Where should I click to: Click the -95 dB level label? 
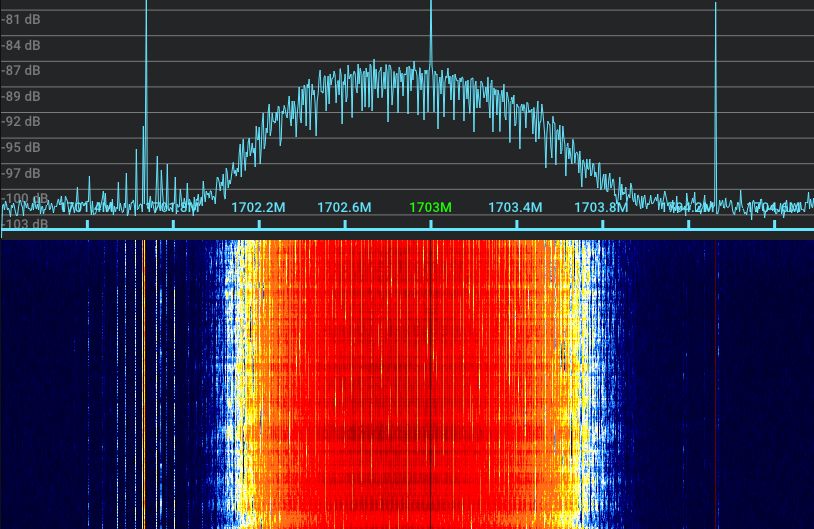point(21,148)
